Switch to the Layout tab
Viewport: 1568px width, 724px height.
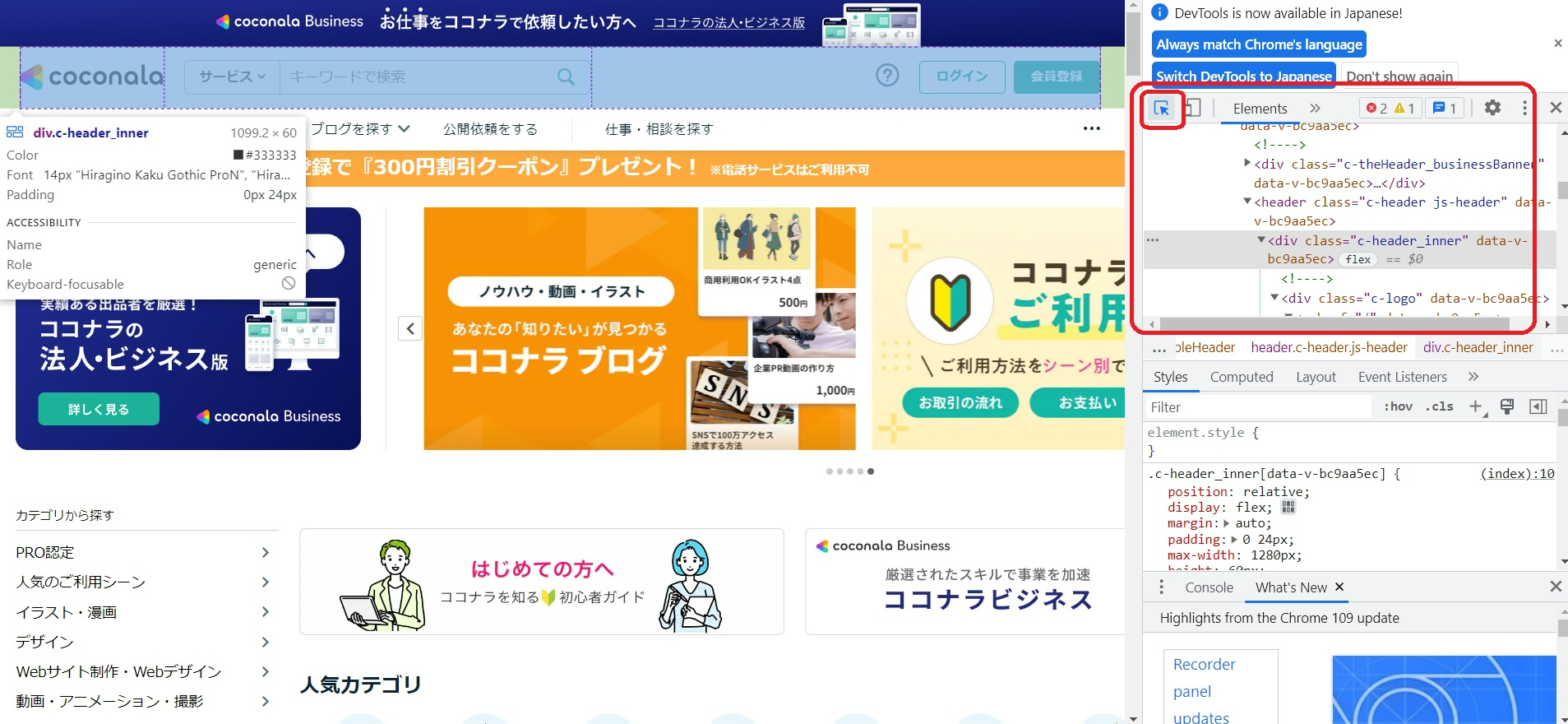tap(1316, 377)
